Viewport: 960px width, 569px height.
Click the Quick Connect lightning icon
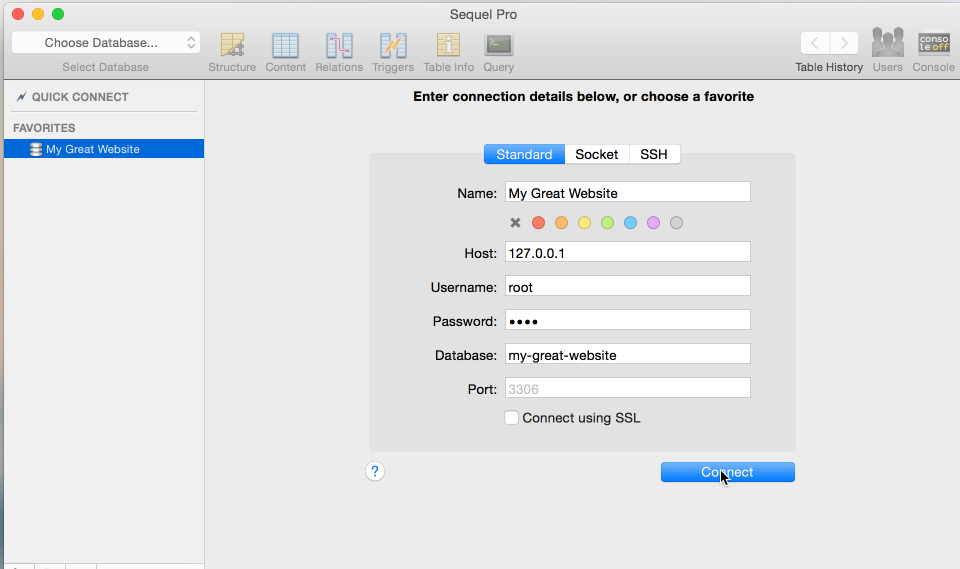click(21, 97)
